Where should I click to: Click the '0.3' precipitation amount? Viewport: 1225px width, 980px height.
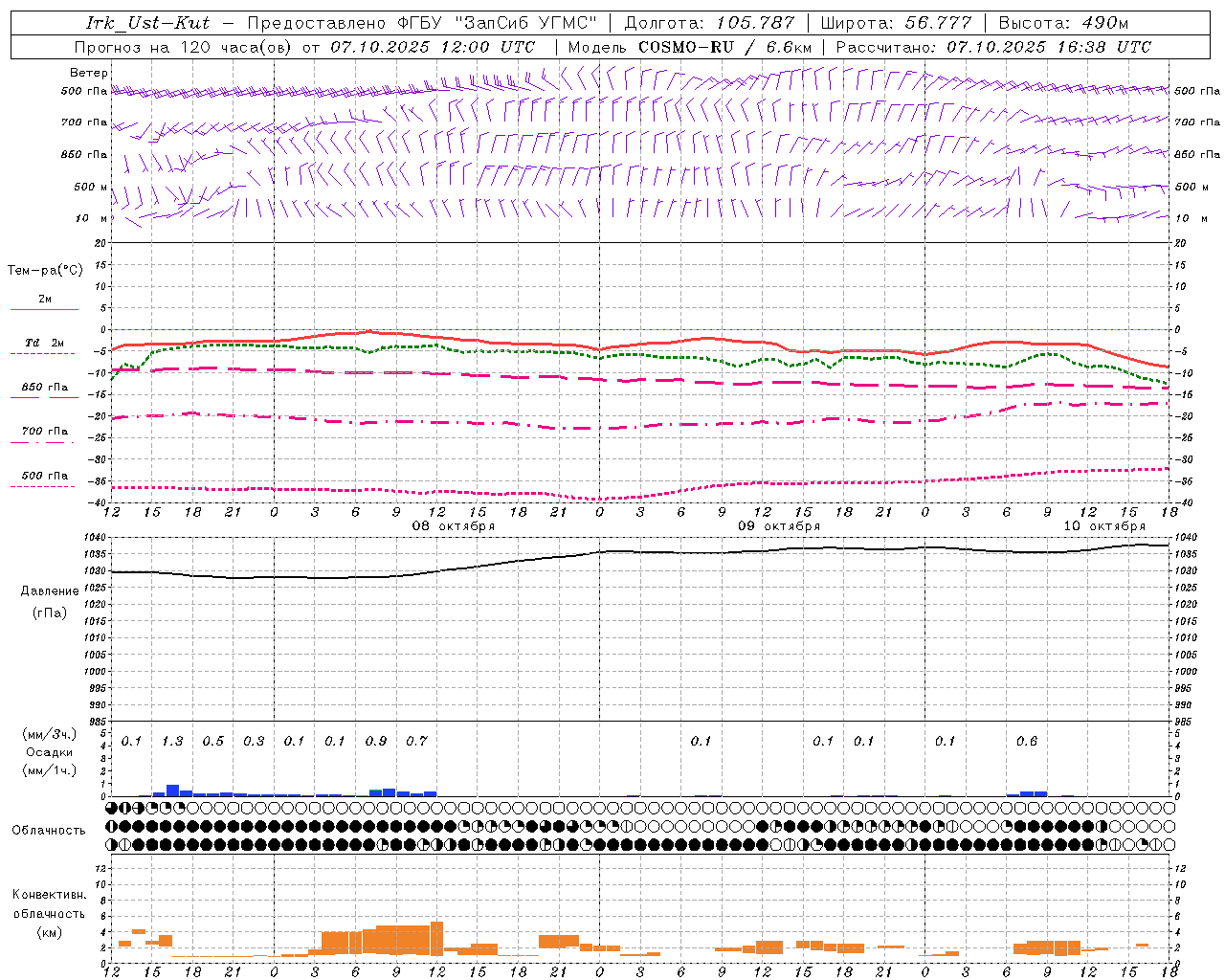(254, 741)
